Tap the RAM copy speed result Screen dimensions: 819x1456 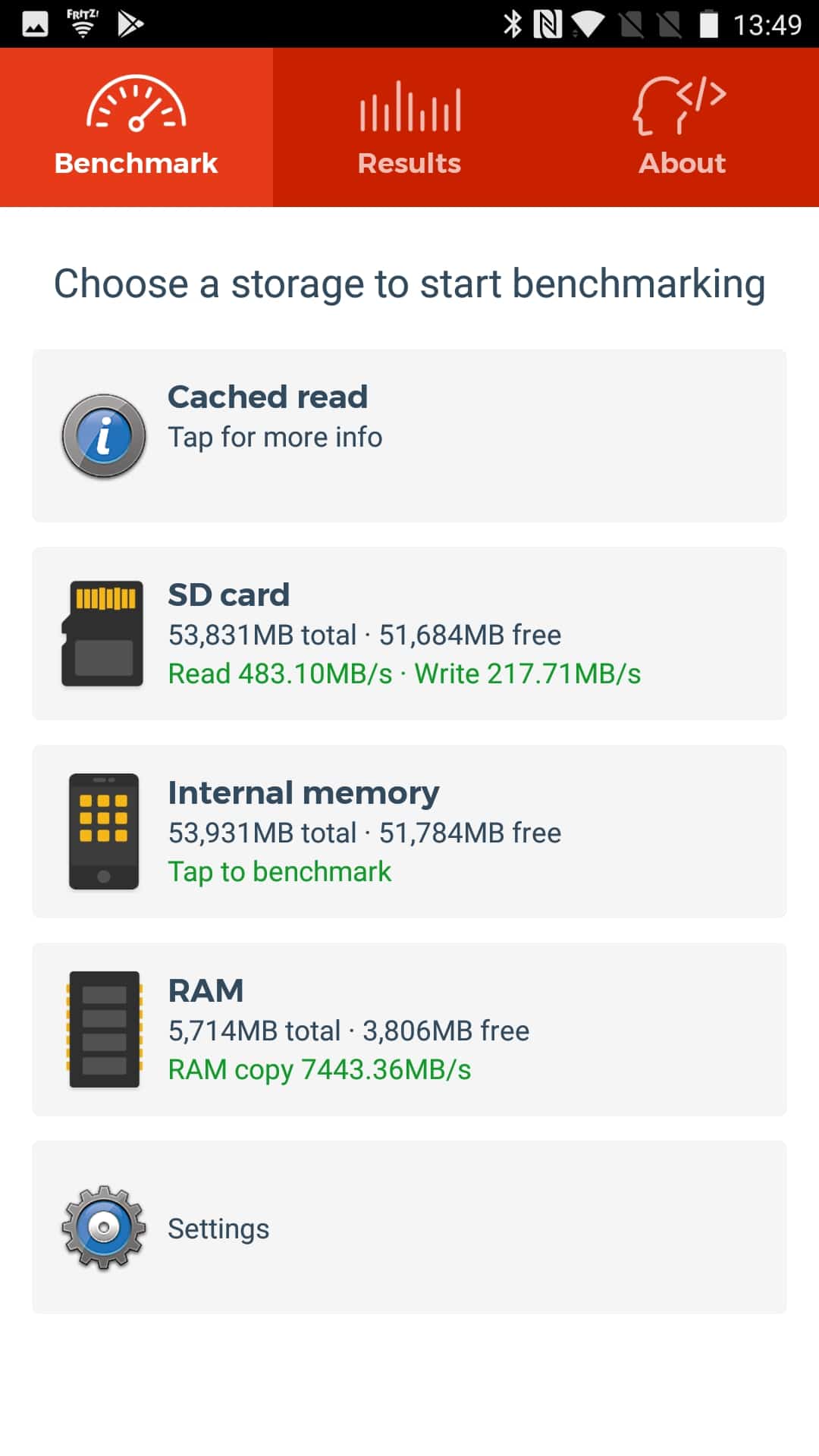(319, 1069)
